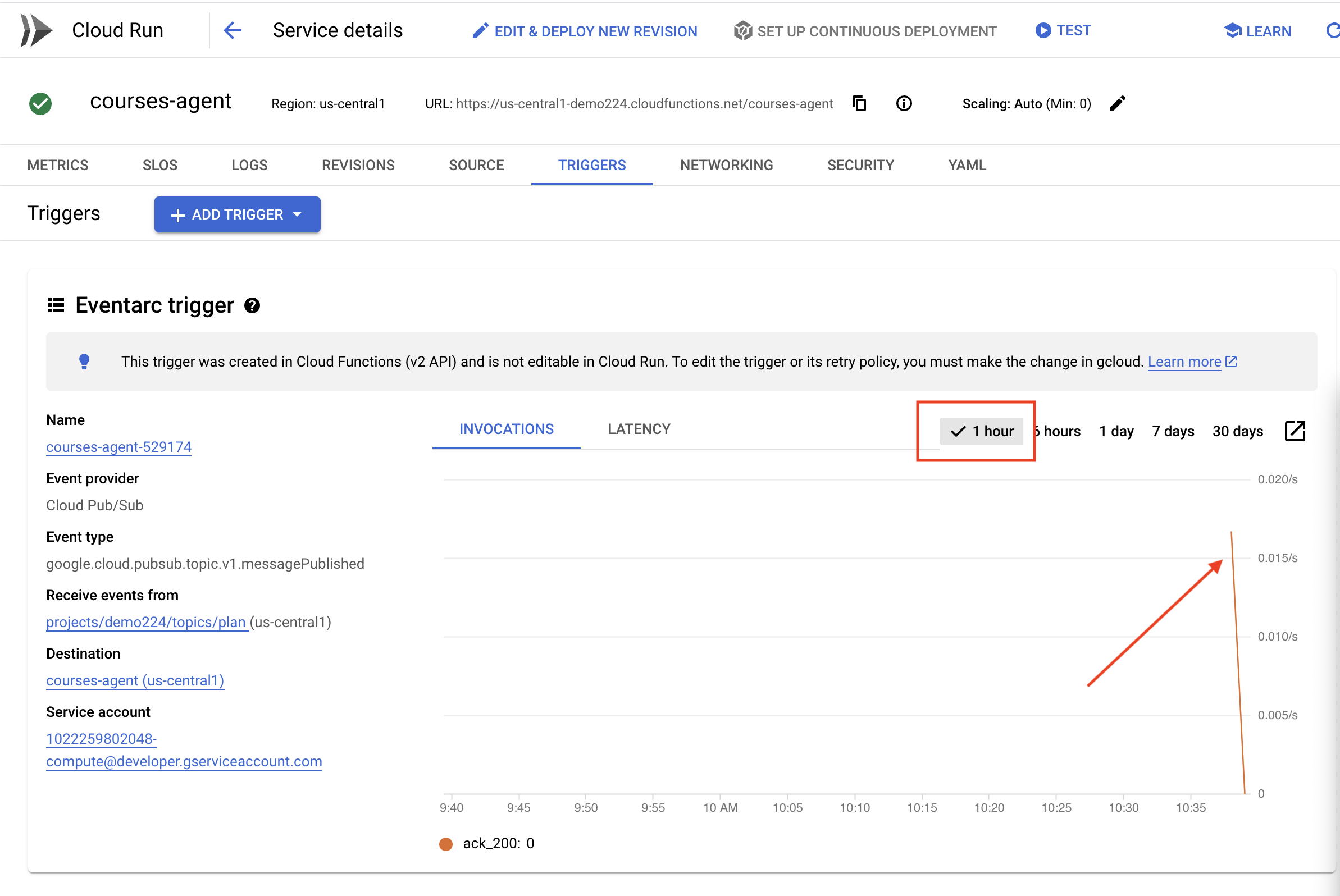Click the Copy URL icon
1340x896 pixels.
point(861,103)
